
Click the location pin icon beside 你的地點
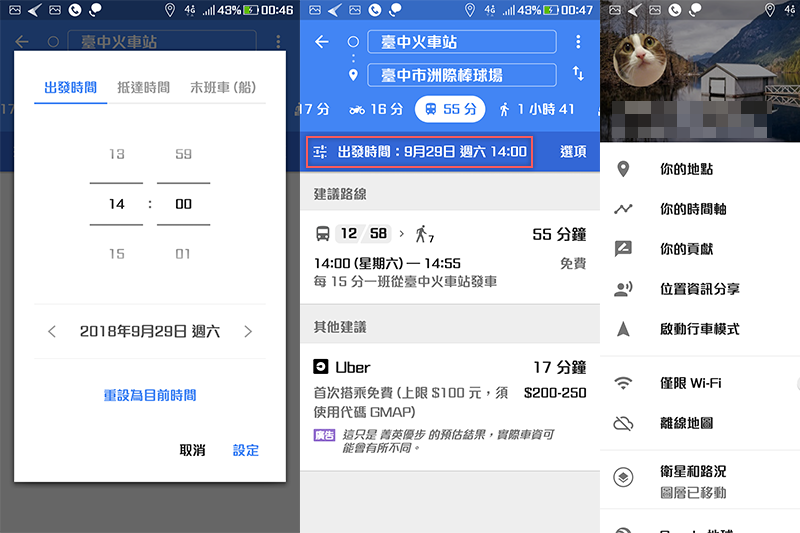(x=623, y=169)
